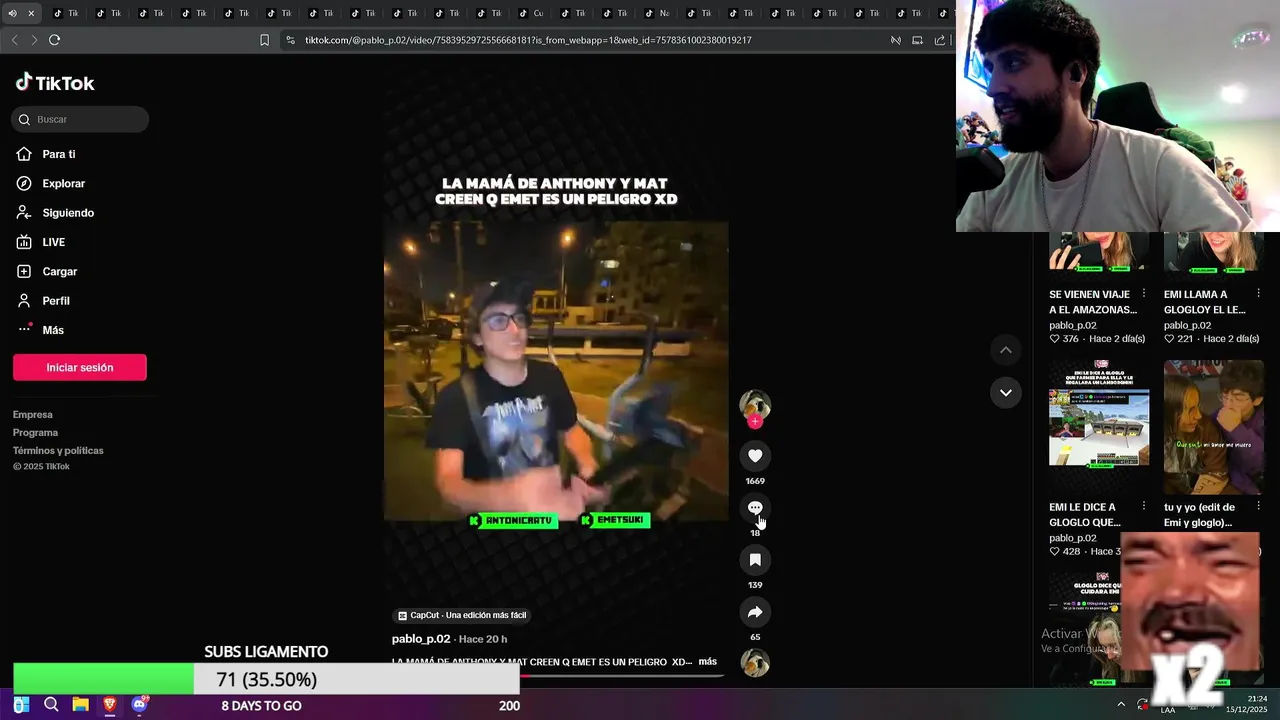
Task: Click the browser address bar URL
Action: [528, 40]
